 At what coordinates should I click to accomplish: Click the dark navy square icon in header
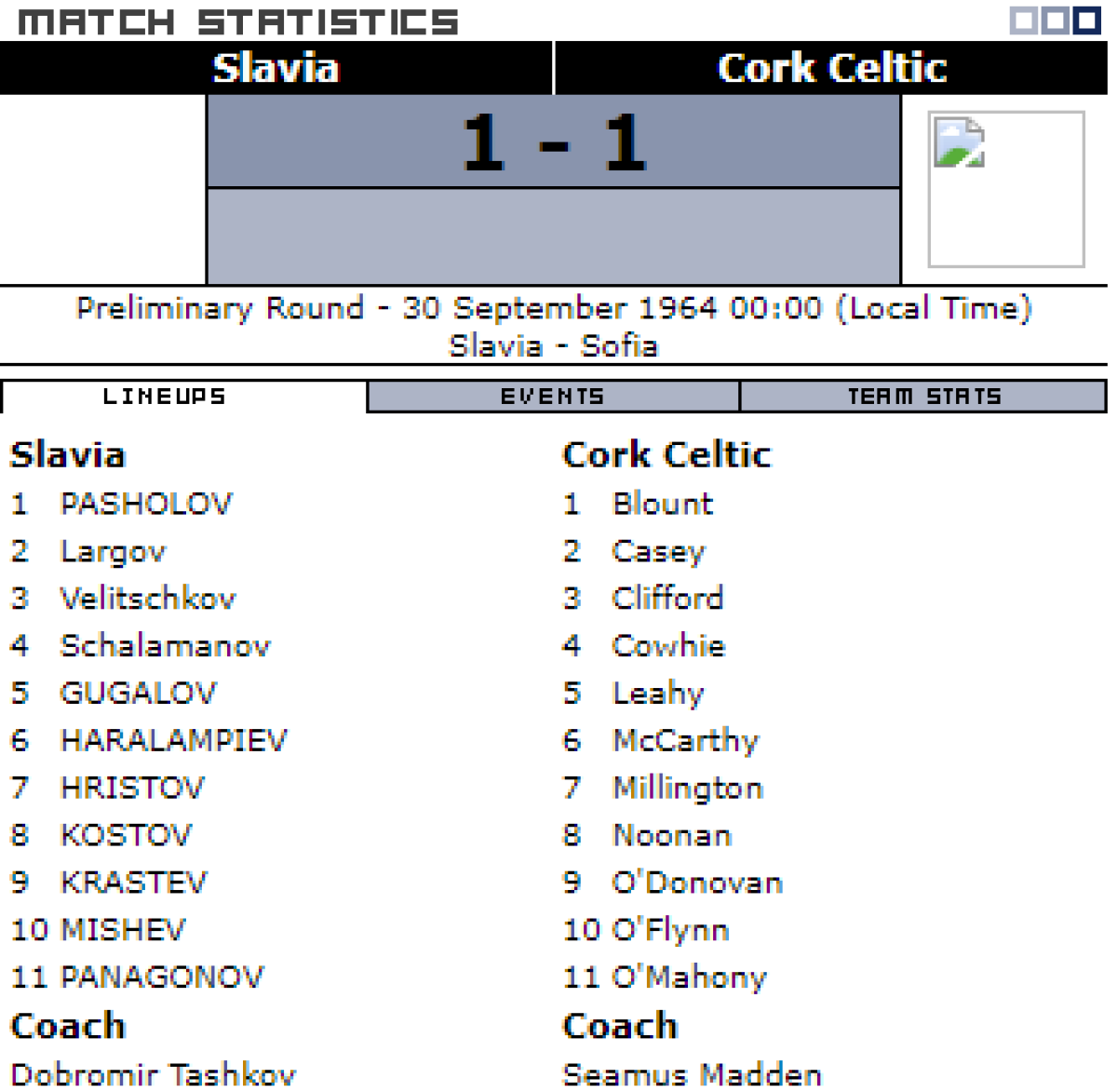(x=1086, y=20)
